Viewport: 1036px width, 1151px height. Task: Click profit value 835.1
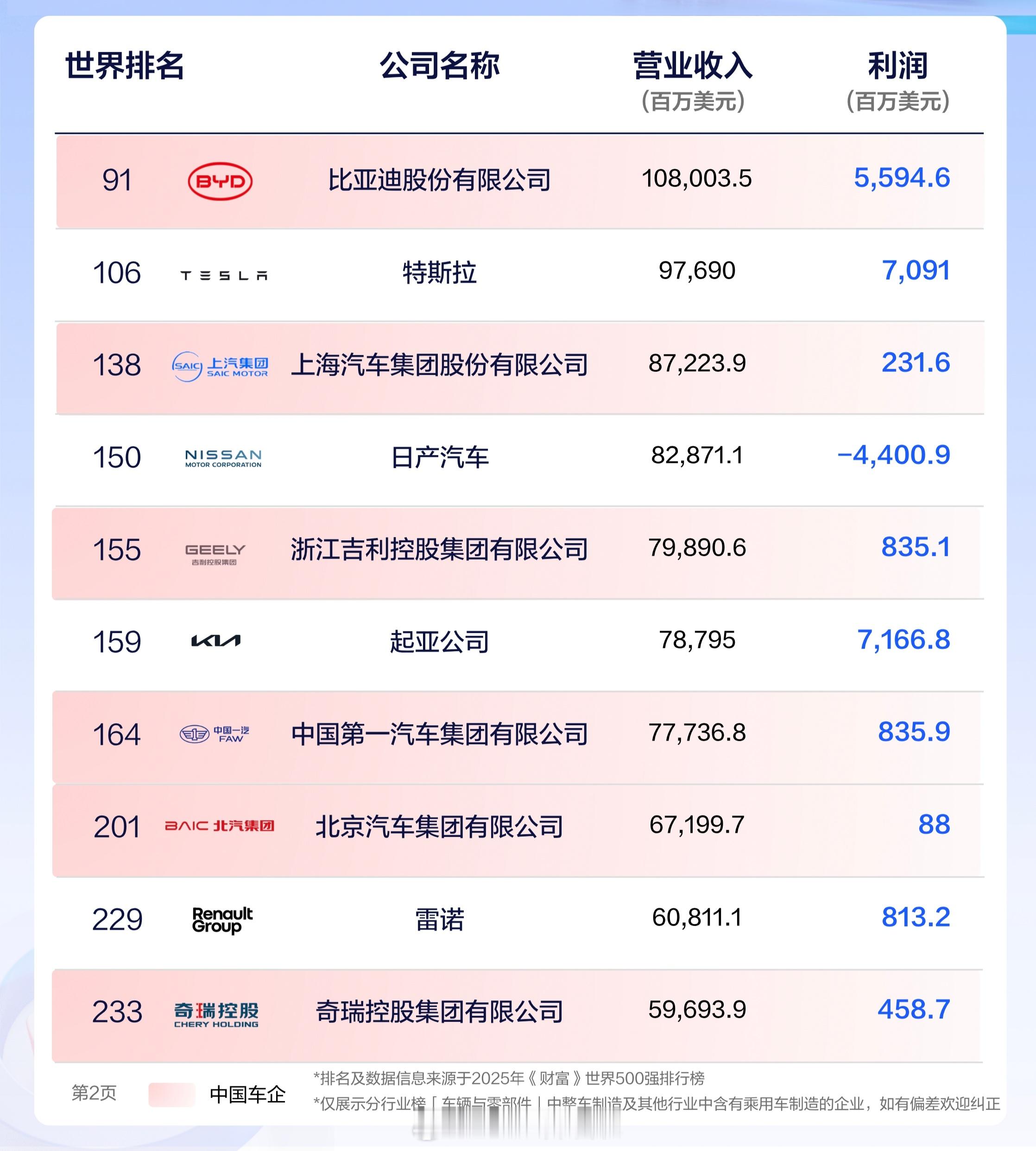tap(916, 547)
